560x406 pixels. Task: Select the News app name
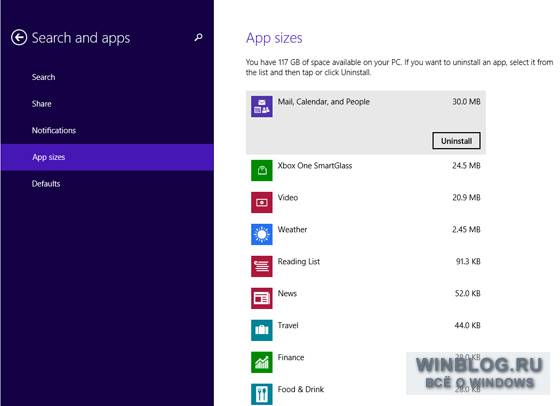point(287,294)
